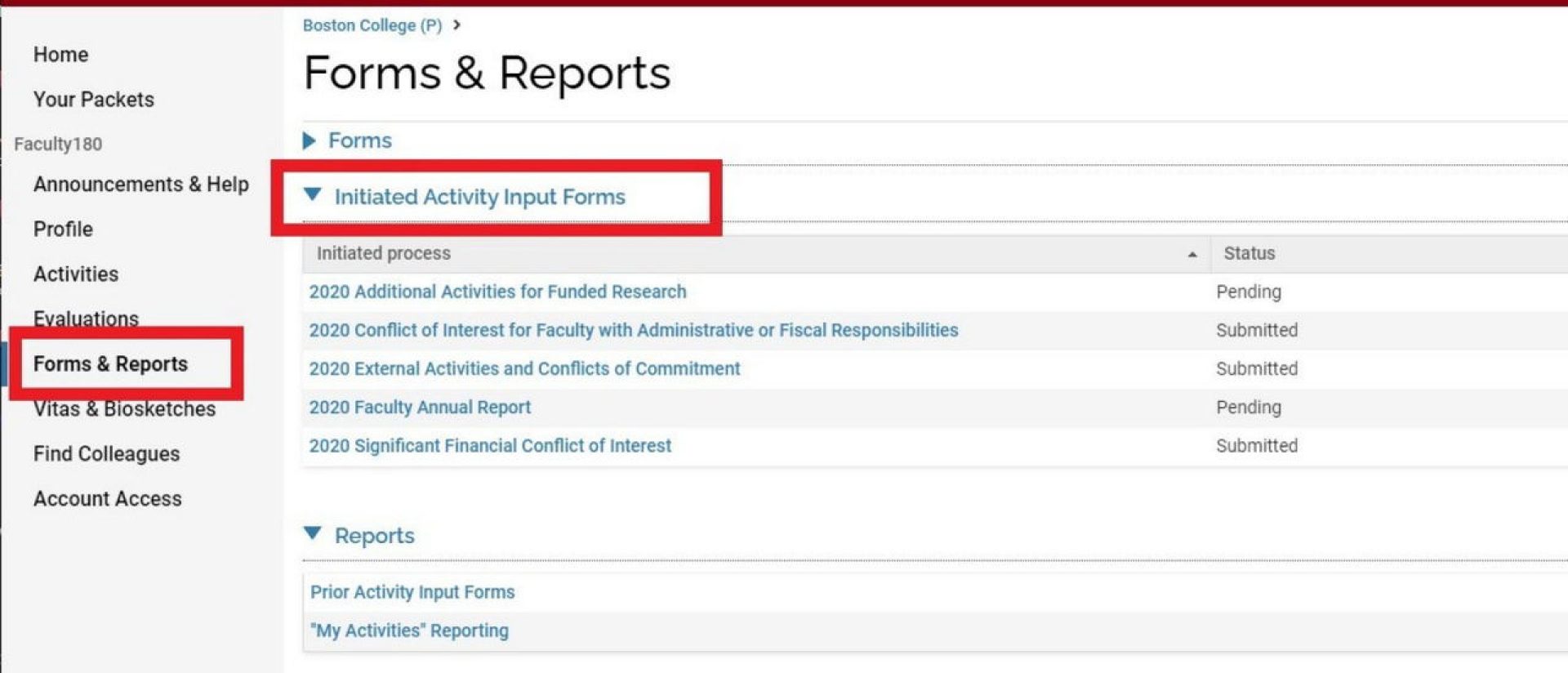
Task: Select Forms & Reports in the sidebar
Action: coord(110,364)
